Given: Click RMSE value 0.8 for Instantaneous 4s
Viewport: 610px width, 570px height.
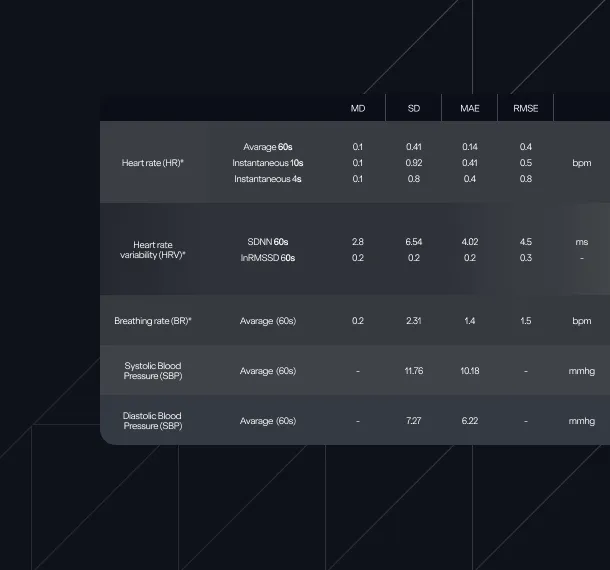Looking at the screenshot, I should click(526, 179).
